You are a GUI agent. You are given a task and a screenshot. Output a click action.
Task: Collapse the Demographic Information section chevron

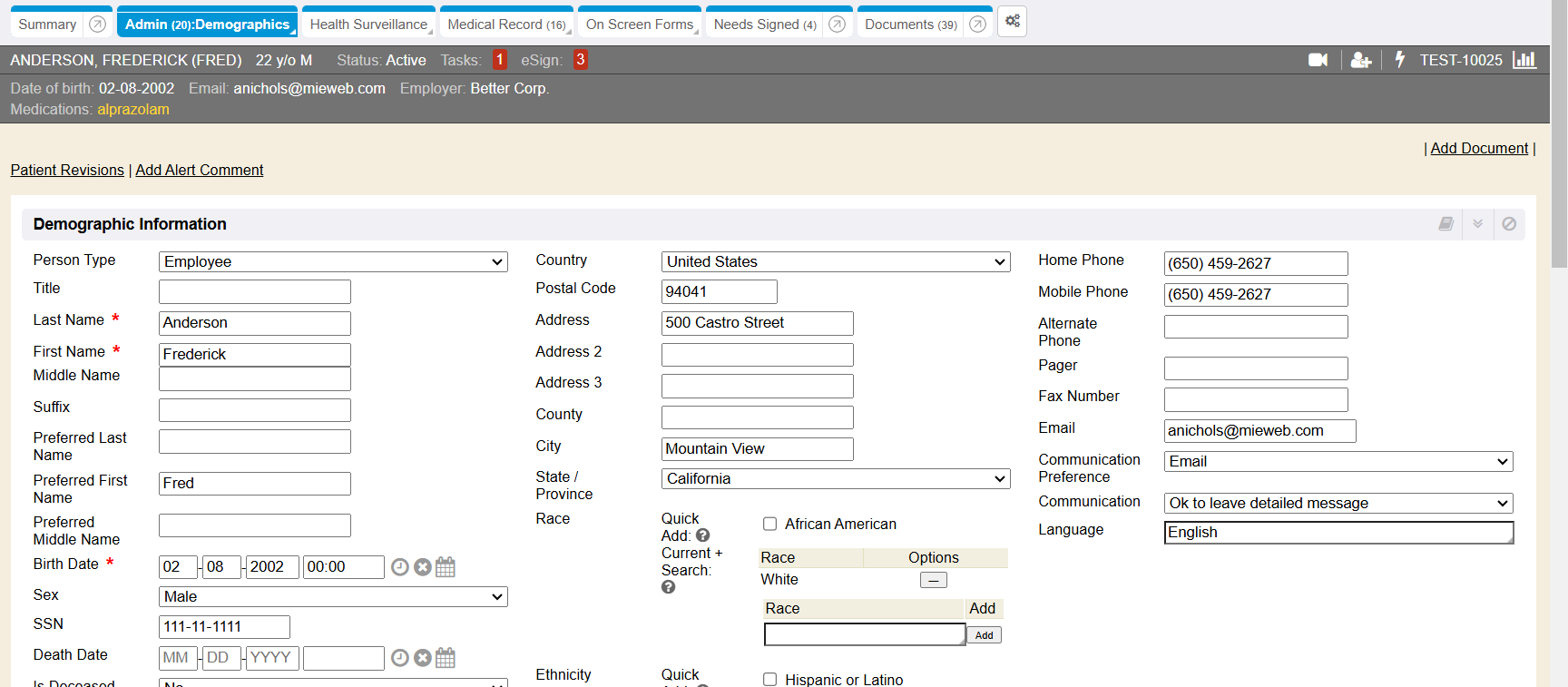pyautogui.click(x=1478, y=224)
